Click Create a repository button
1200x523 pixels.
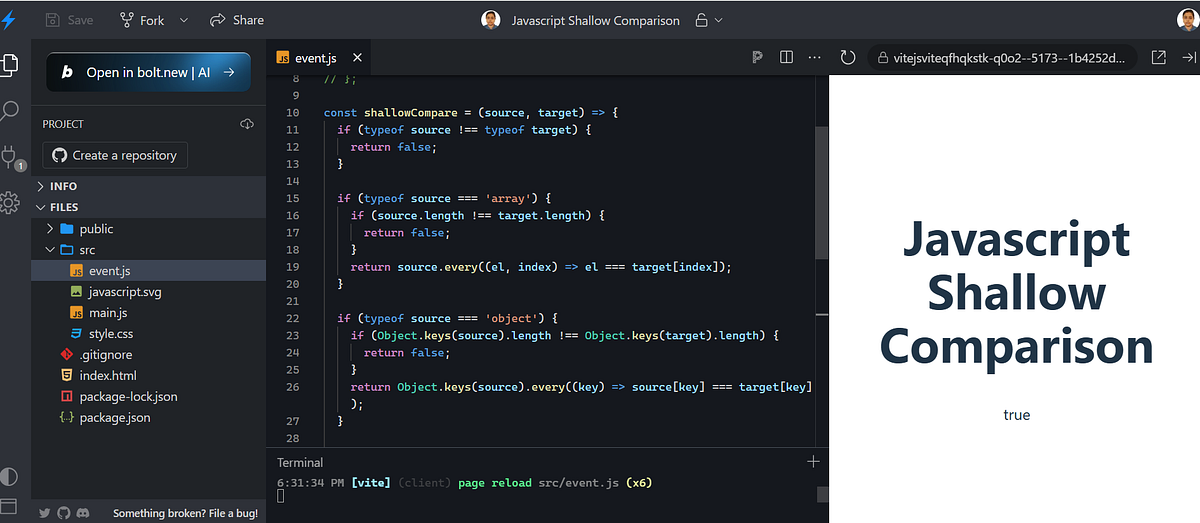pyautogui.click(x=115, y=155)
